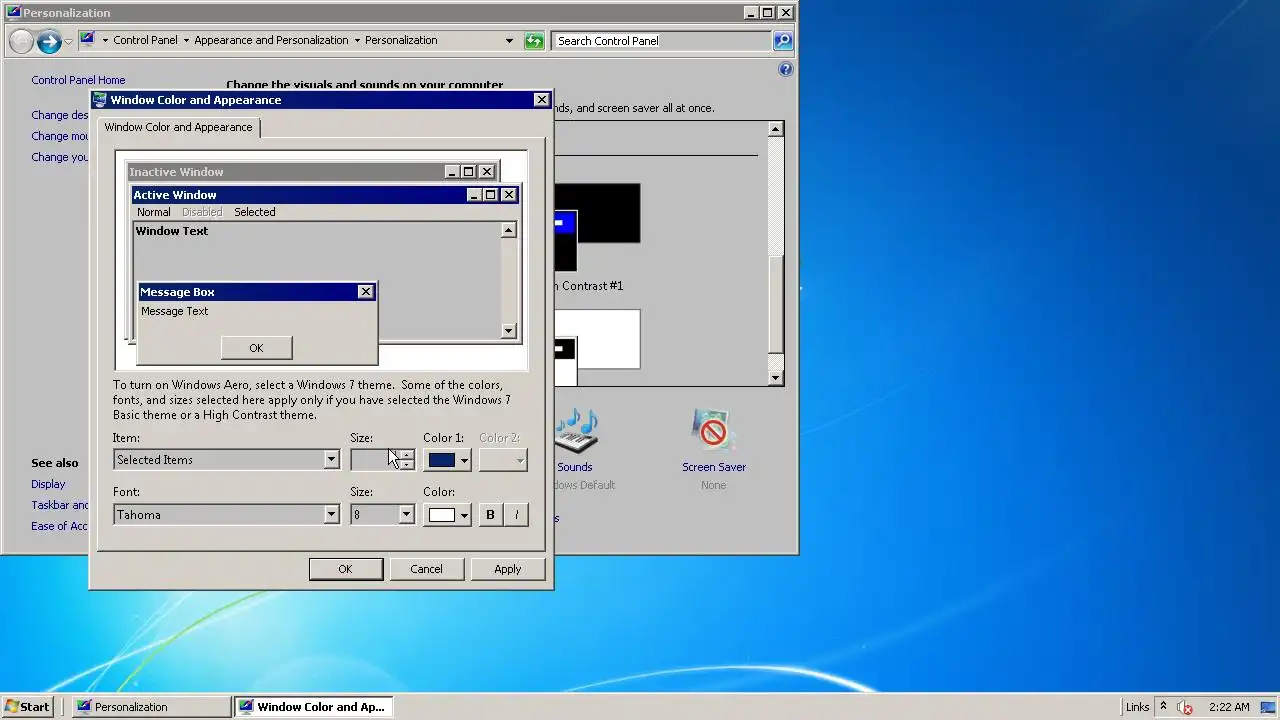Click the Sounds icon in Personalization
Image resolution: width=1280 pixels, height=720 pixels.
coord(575,431)
